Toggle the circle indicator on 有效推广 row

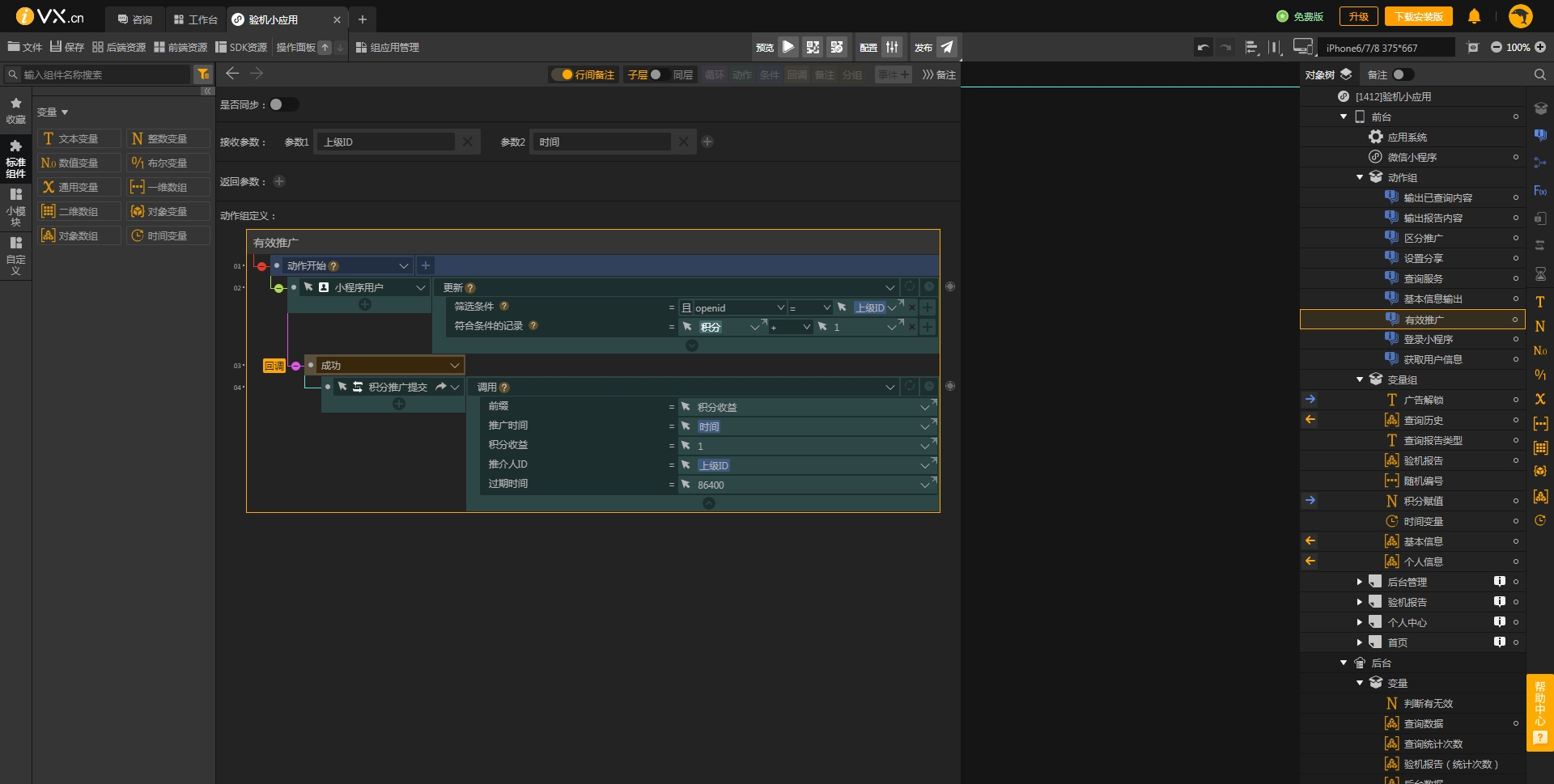click(1516, 320)
